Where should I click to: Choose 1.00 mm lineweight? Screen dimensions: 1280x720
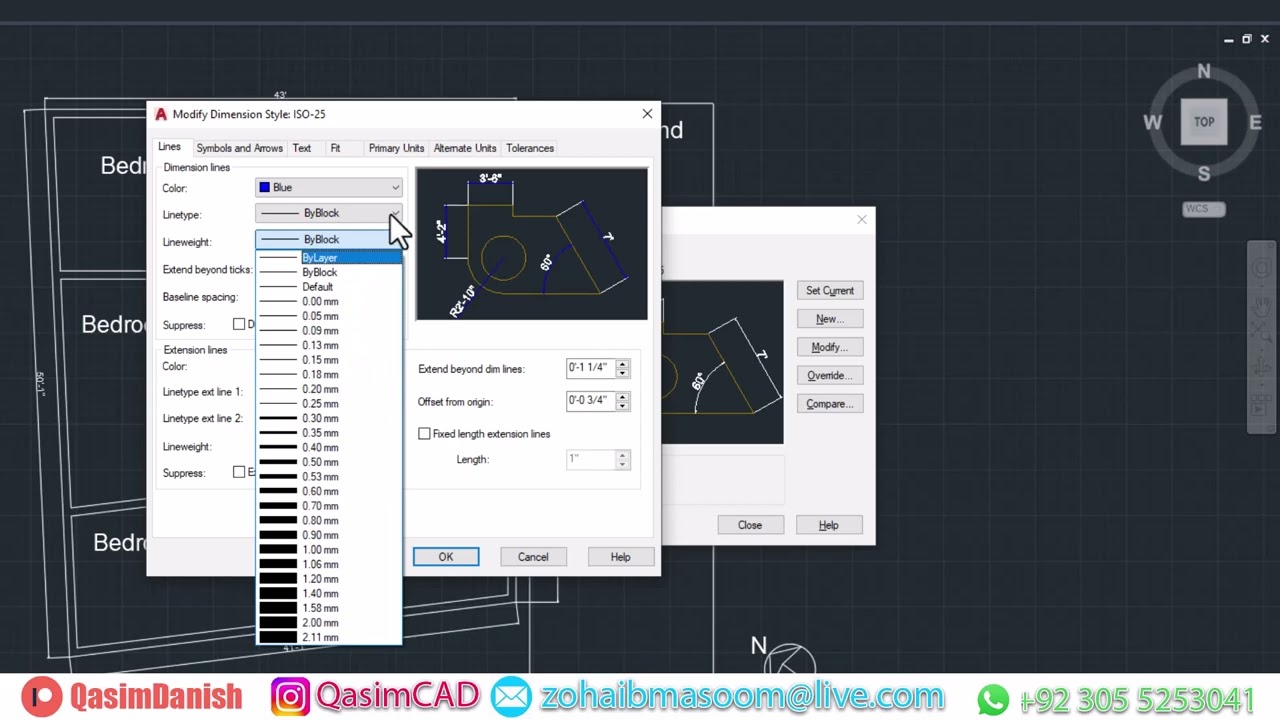[329, 550]
